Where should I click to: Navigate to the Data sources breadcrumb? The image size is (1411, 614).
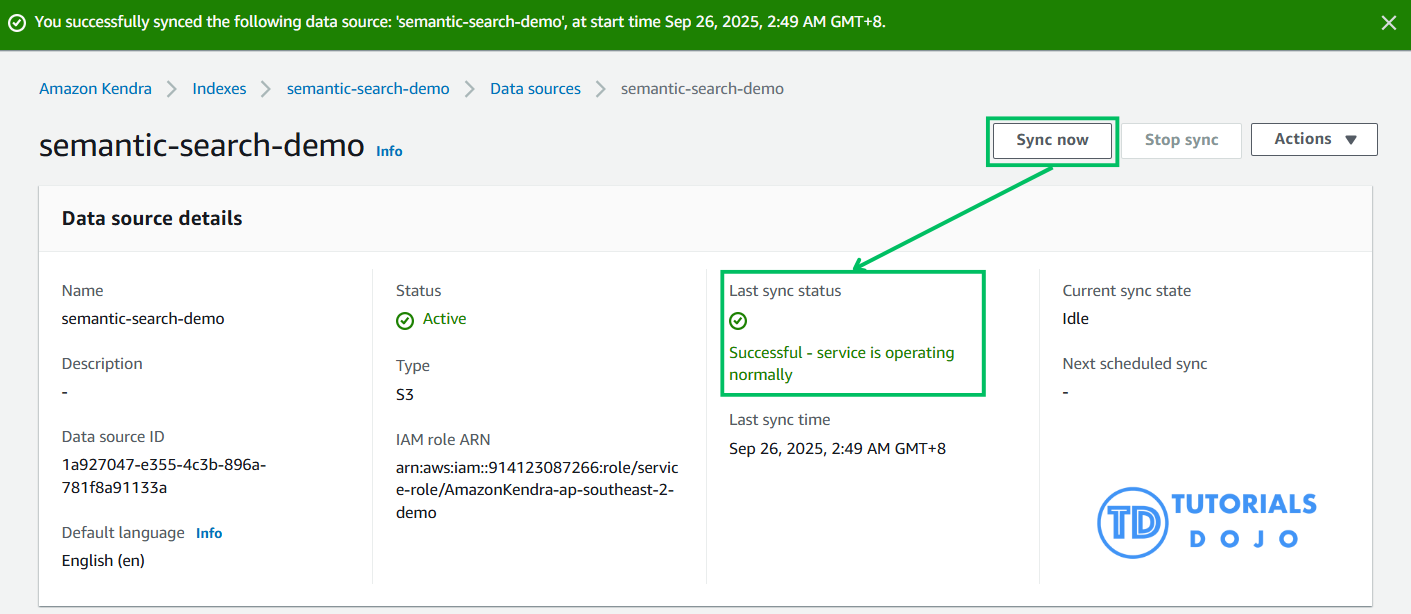click(x=535, y=89)
